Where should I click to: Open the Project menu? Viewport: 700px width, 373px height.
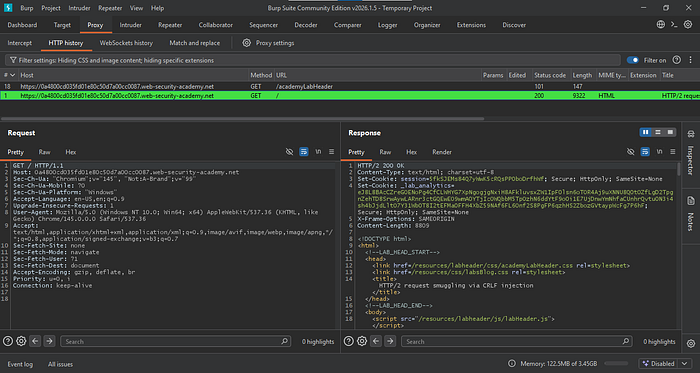pyautogui.click(x=51, y=8)
